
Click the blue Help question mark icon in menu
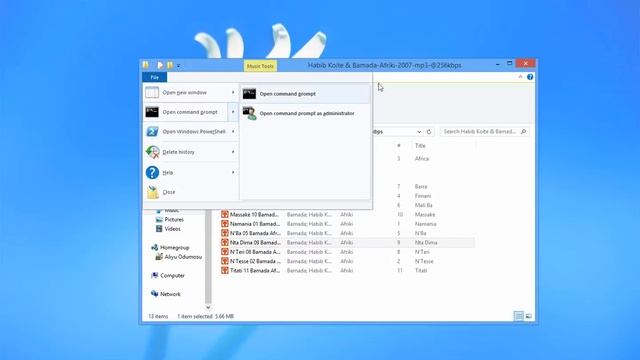point(152,172)
